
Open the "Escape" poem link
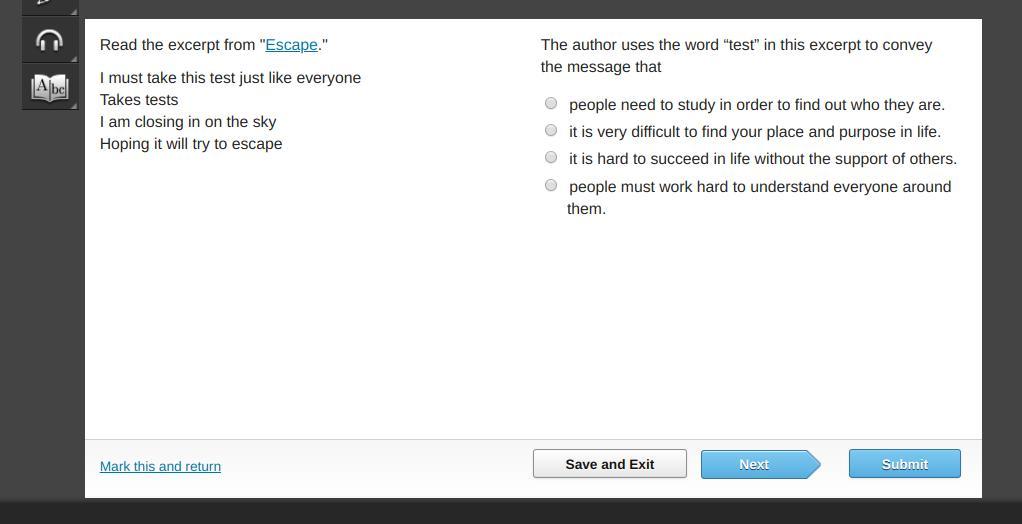[291, 45]
